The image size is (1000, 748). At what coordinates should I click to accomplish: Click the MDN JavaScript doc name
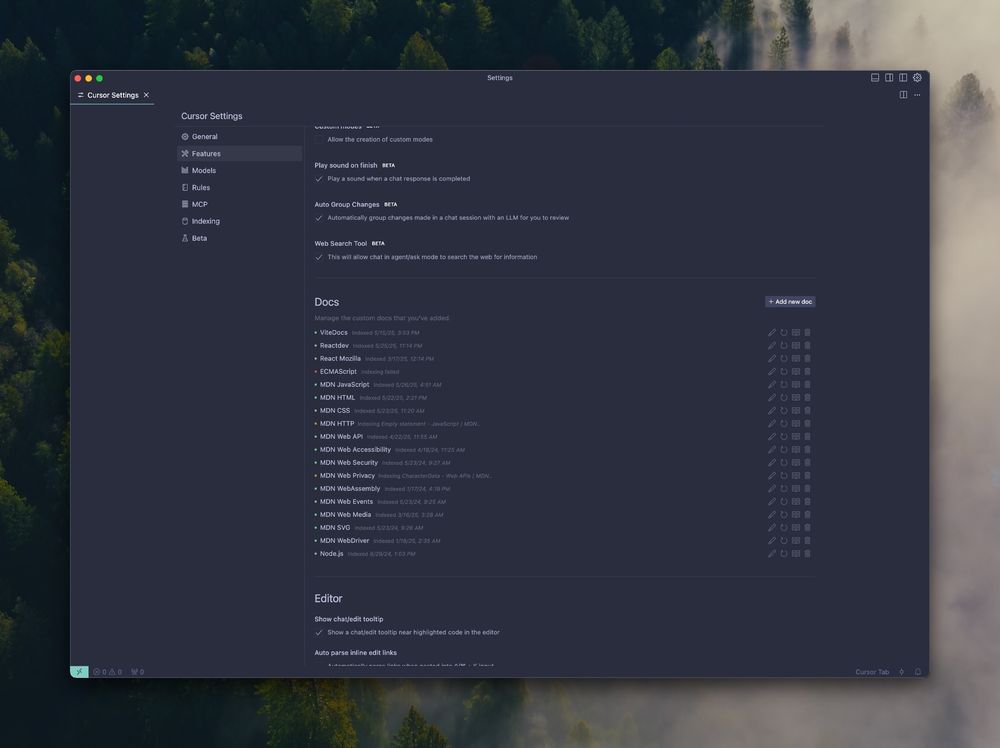344,385
